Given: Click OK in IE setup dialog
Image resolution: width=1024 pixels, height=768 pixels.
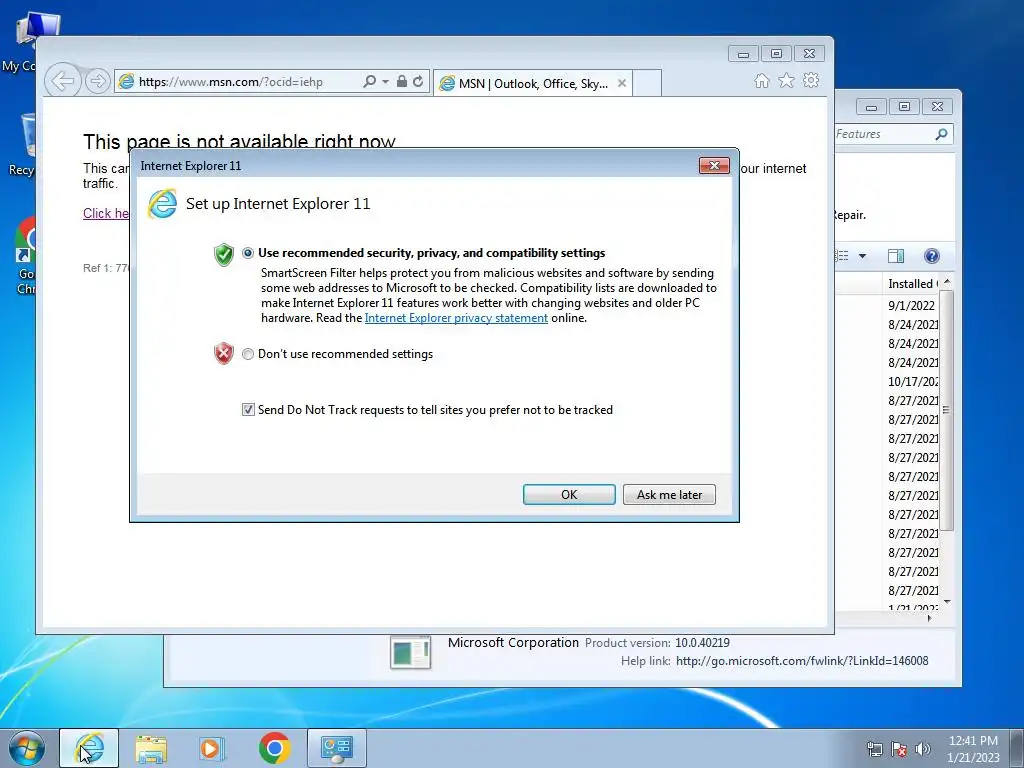Looking at the screenshot, I should tap(569, 494).
